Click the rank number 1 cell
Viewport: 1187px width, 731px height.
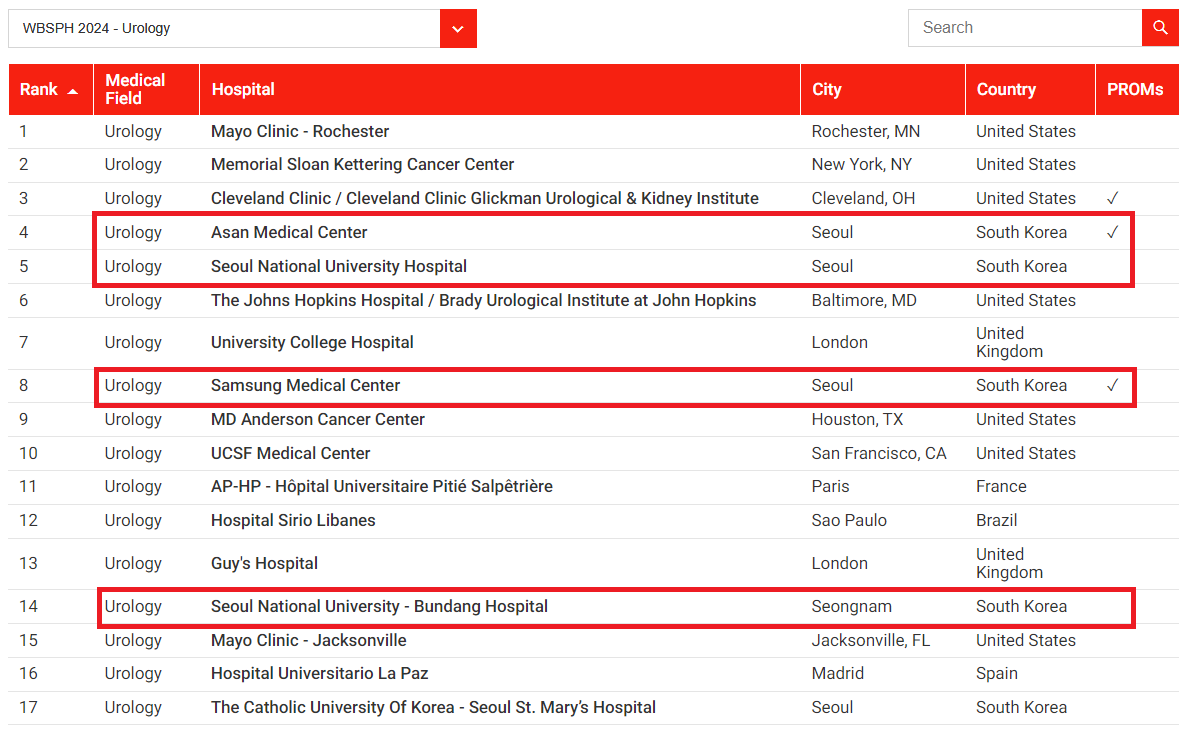coord(23,132)
